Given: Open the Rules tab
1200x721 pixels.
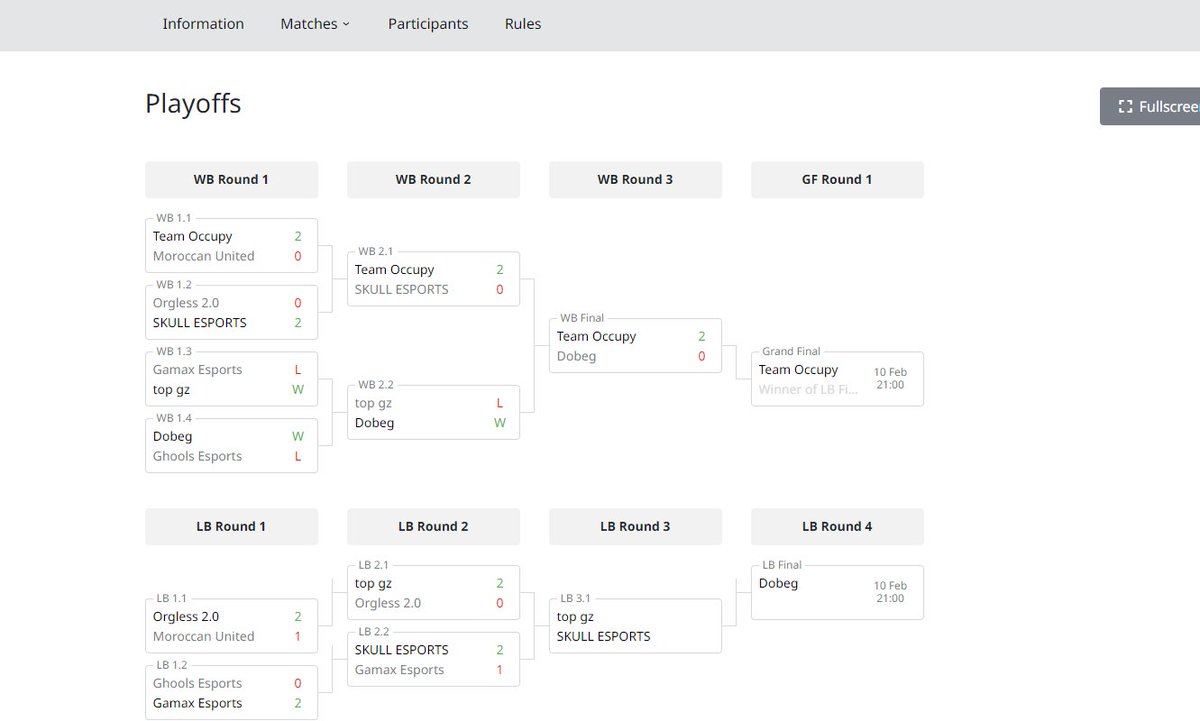Looking at the screenshot, I should pyautogui.click(x=523, y=24).
